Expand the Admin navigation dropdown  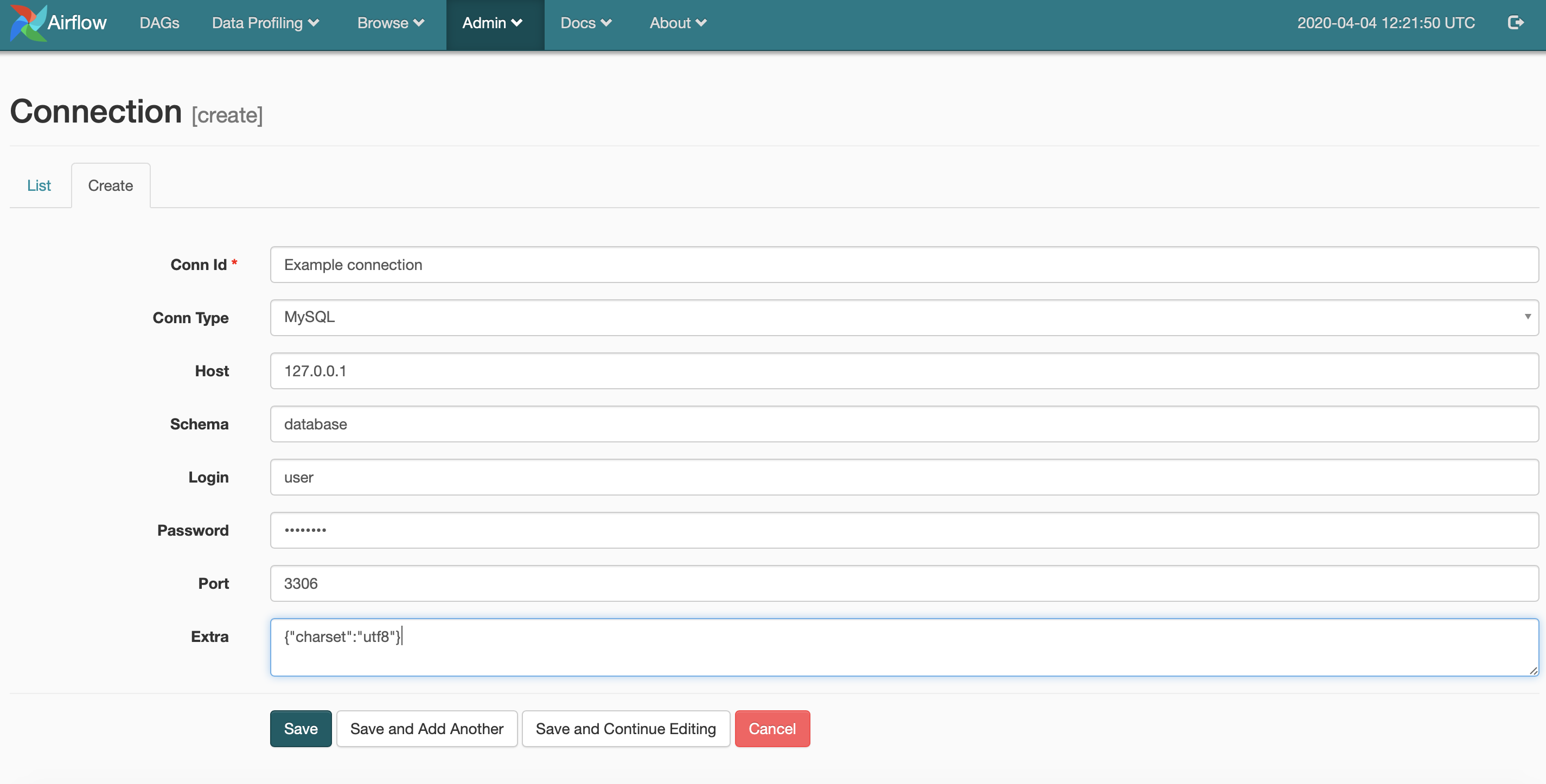click(493, 23)
